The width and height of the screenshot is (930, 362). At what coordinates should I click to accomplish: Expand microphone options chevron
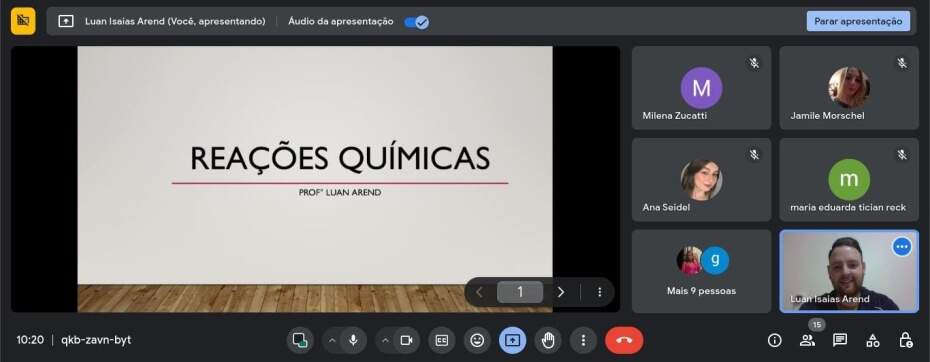pyautogui.click(x=332, y=341)
